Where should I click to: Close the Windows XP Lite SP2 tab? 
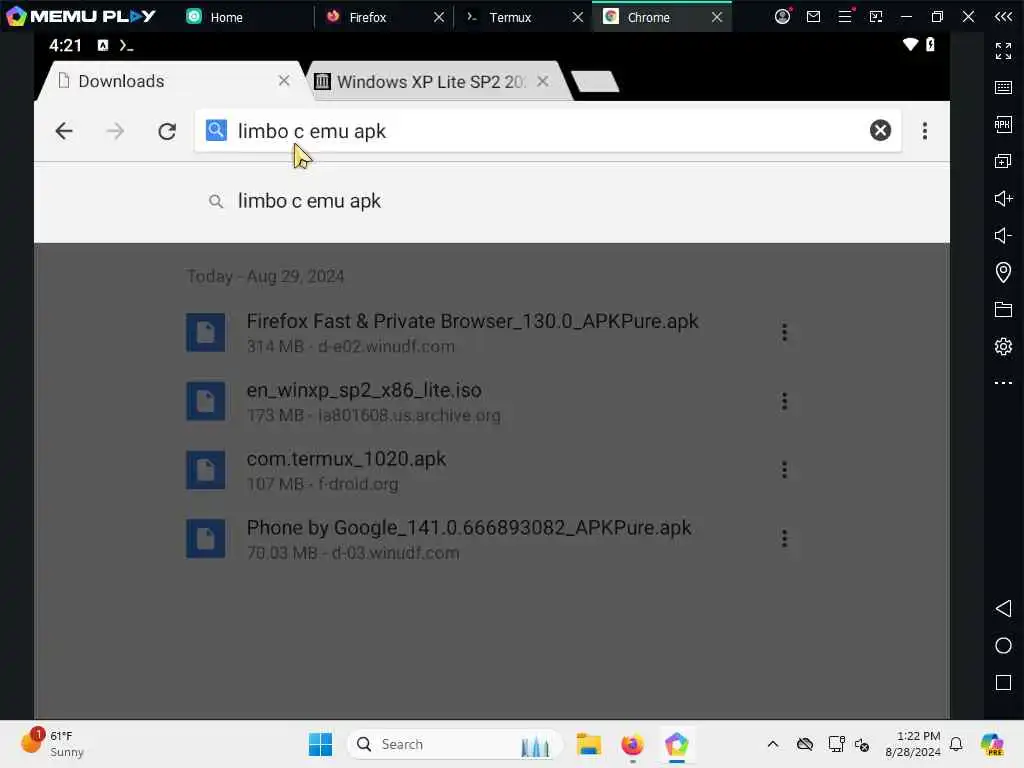pyautogui.click(x=543, y=82)
